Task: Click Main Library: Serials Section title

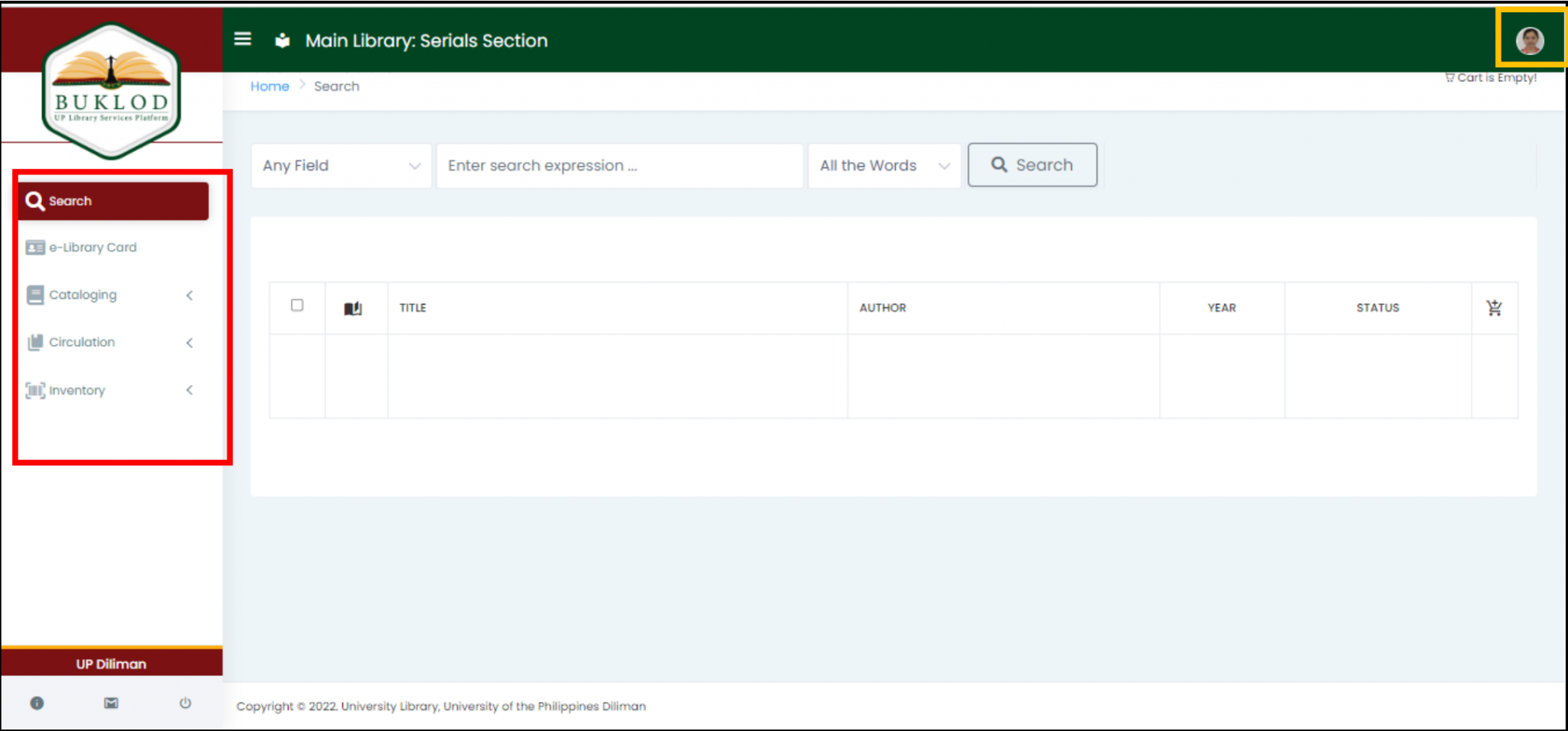Action: click(x=426, y=41)
